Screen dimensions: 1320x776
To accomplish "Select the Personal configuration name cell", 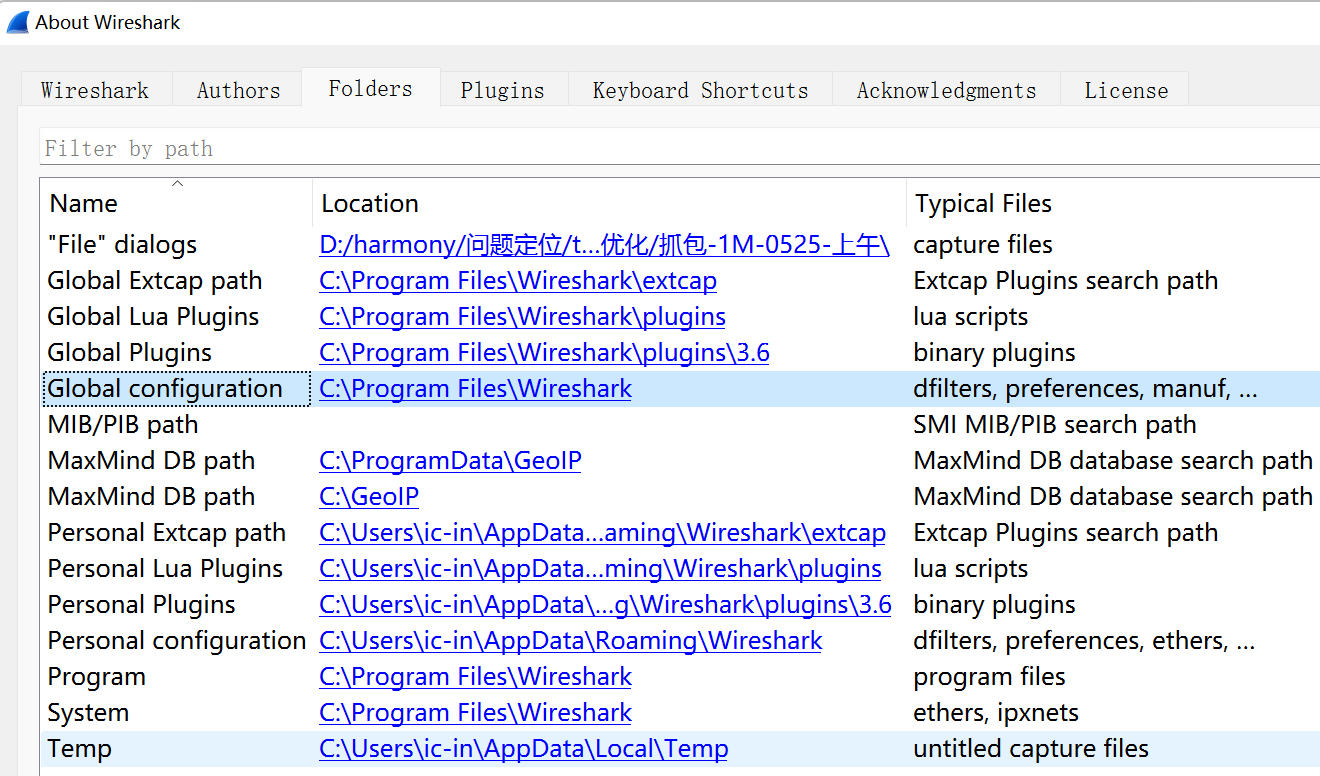I will click(177, 641).
